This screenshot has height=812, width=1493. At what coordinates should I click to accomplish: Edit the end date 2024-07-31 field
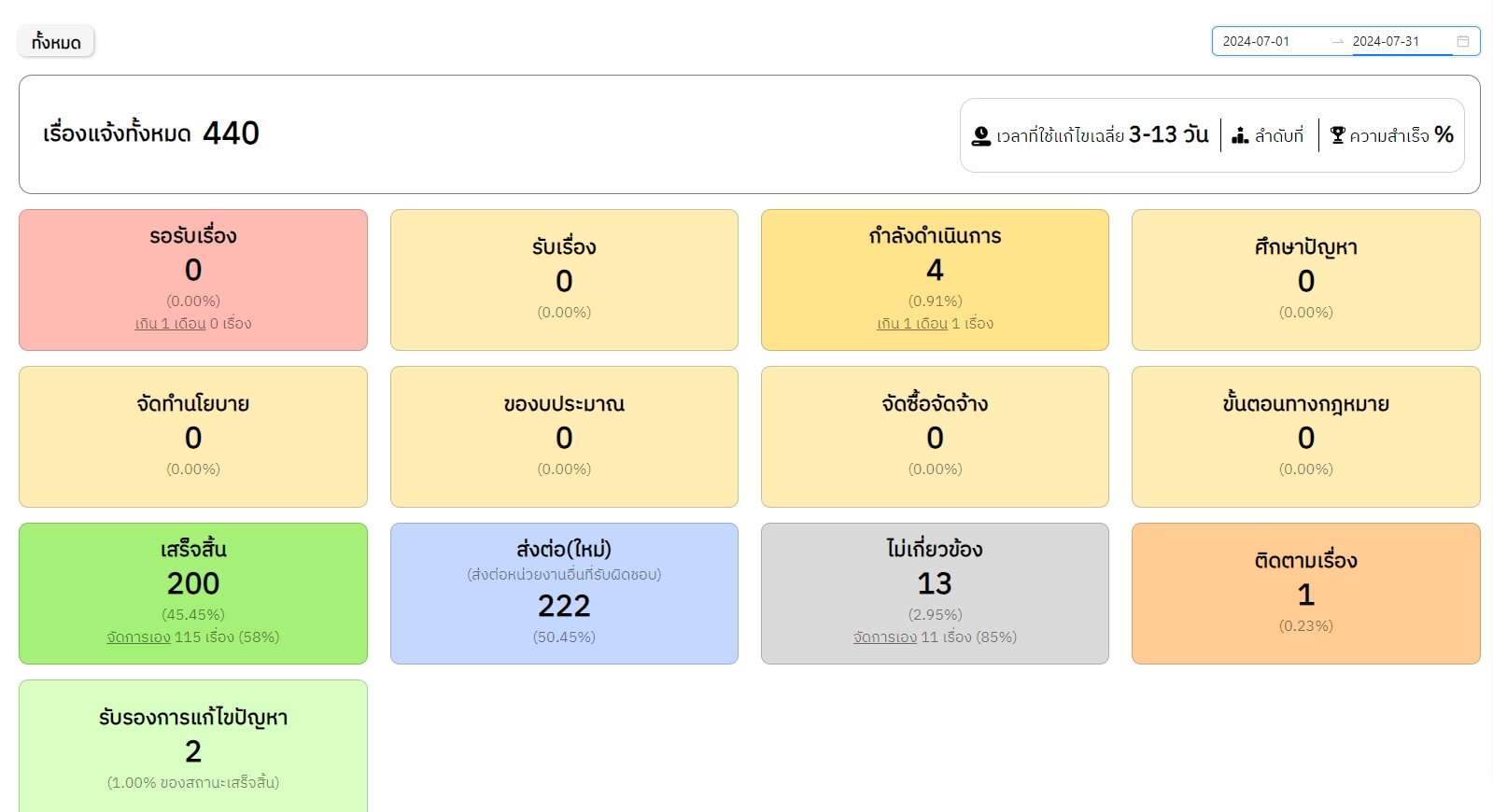tap(1399, 41)
